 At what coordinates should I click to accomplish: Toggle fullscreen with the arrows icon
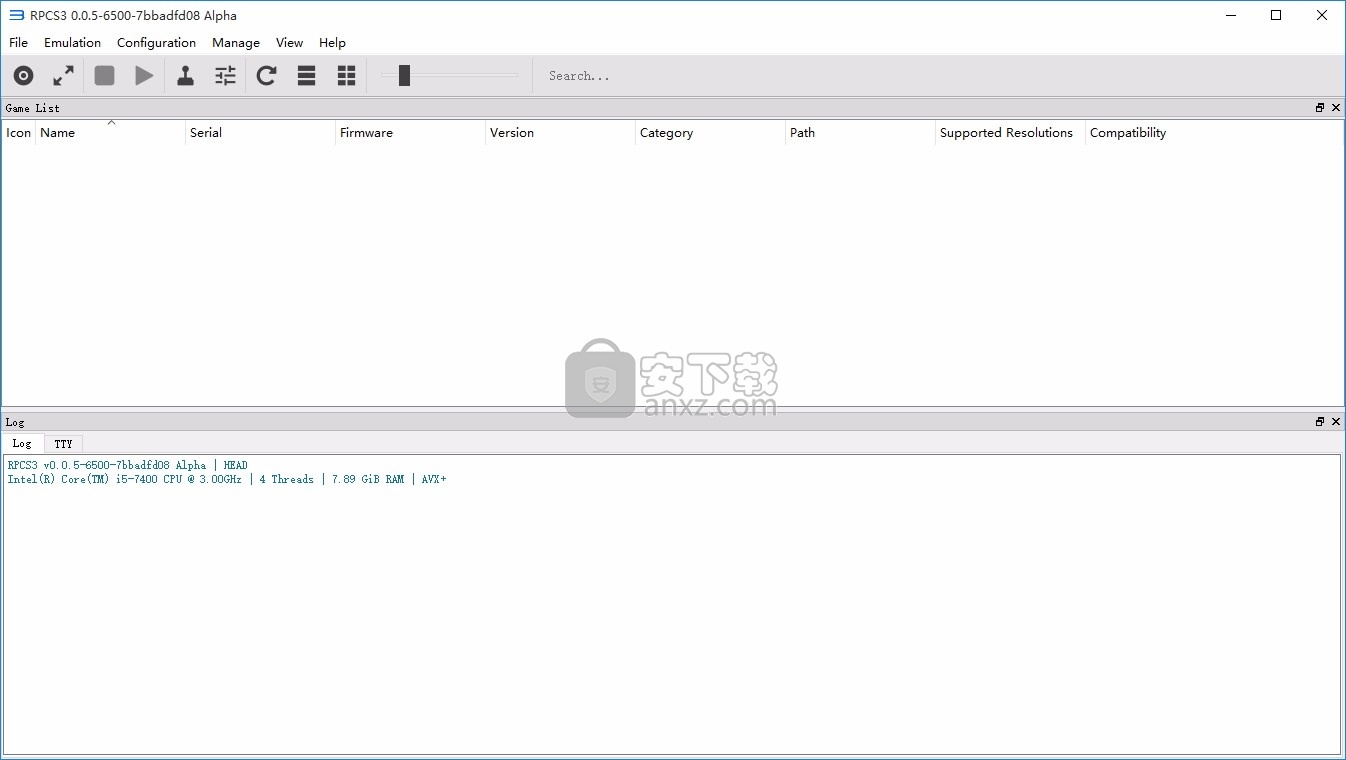point(63,75)
